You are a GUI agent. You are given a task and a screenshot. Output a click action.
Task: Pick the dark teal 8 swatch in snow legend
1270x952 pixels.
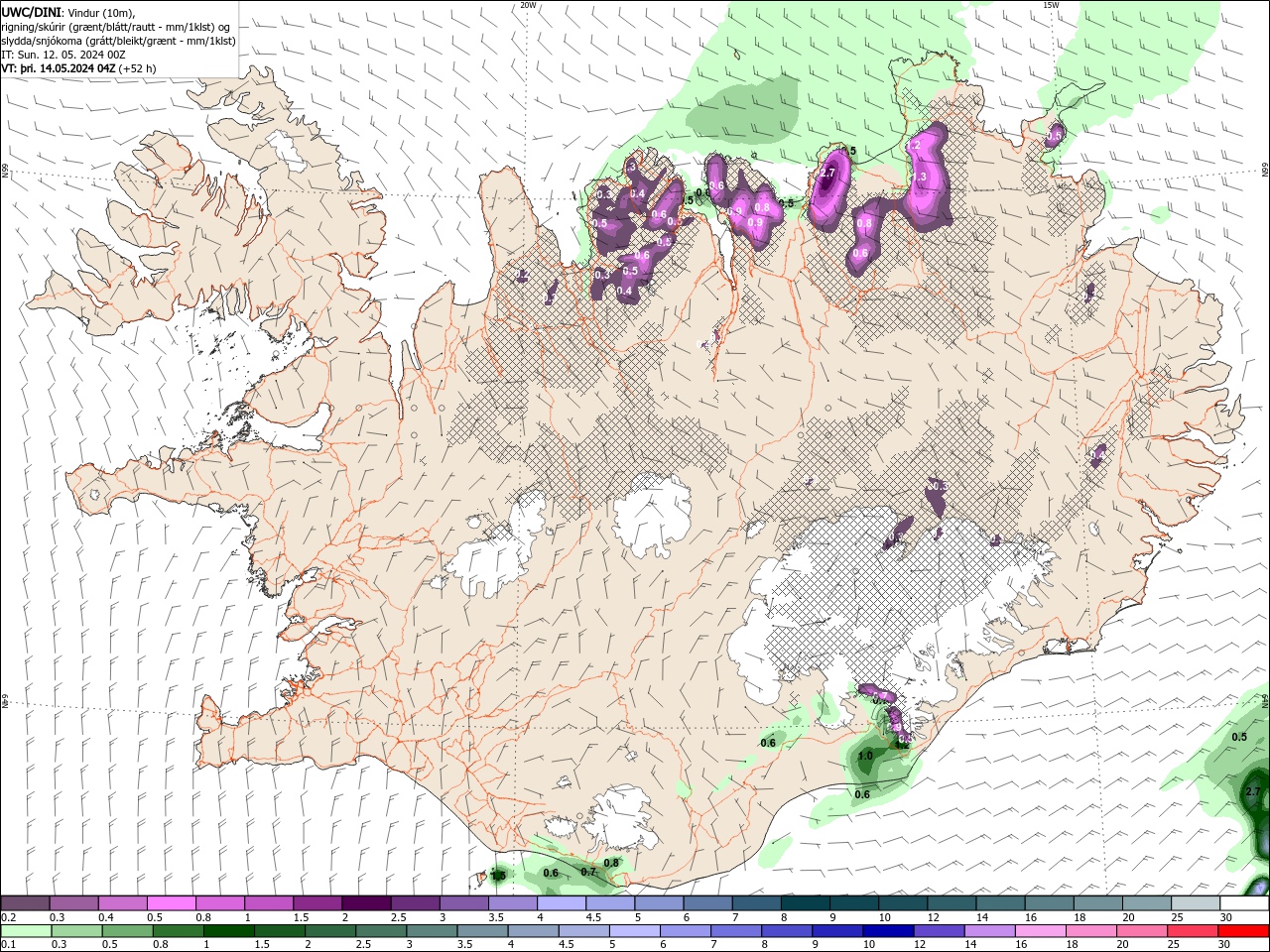coord(805,903)
